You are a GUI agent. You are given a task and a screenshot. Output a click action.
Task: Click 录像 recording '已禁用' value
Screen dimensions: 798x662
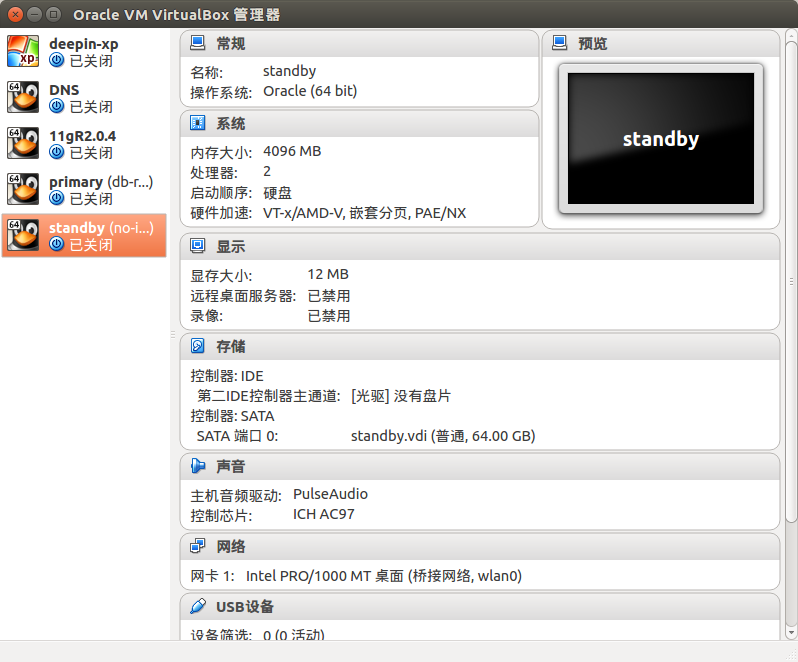[x=329, y=316]
